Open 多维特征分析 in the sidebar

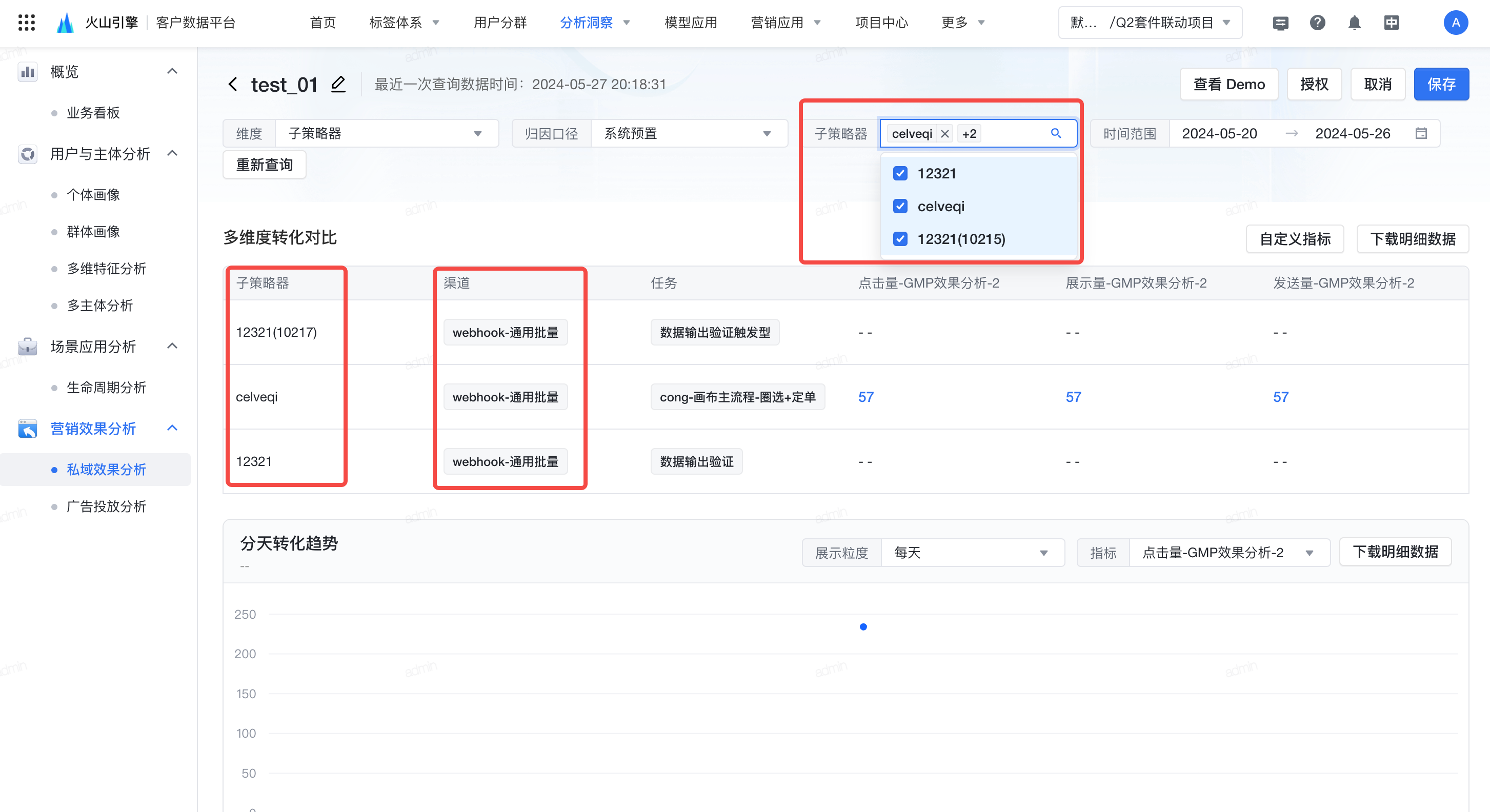tap(107, 268)
